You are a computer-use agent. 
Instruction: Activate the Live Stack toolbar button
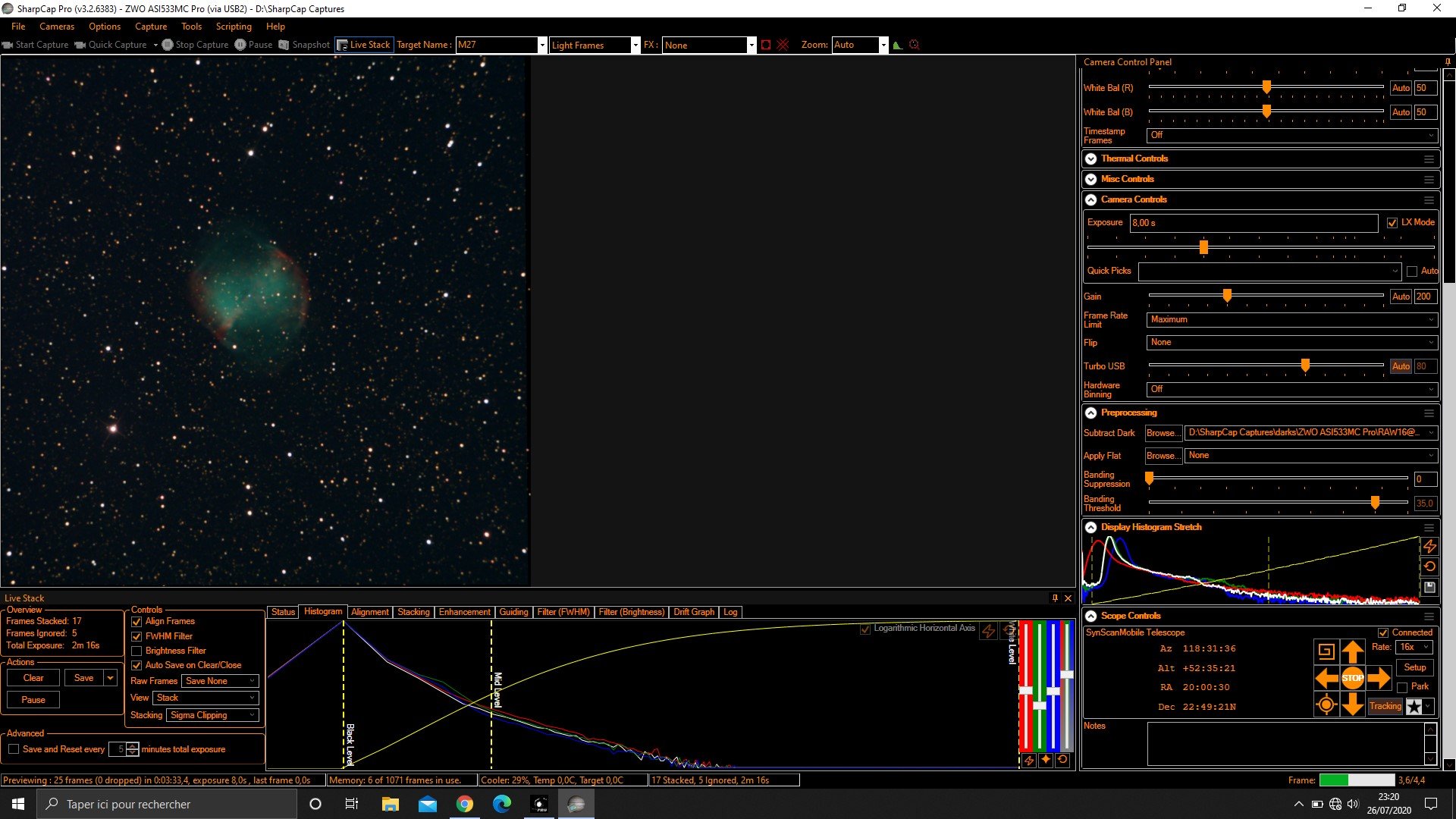point(364,45)
